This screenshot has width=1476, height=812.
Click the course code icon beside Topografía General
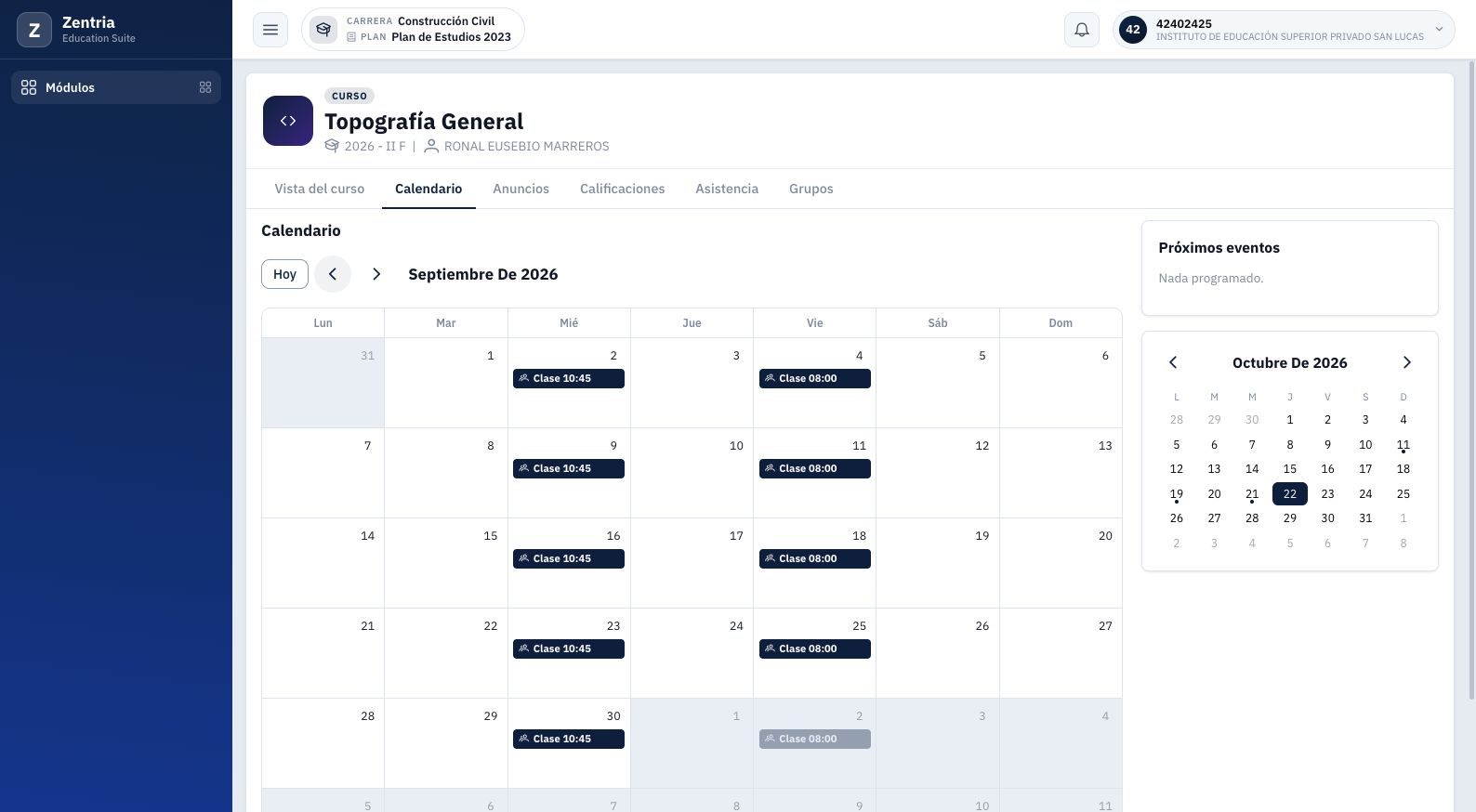(288, 121)
